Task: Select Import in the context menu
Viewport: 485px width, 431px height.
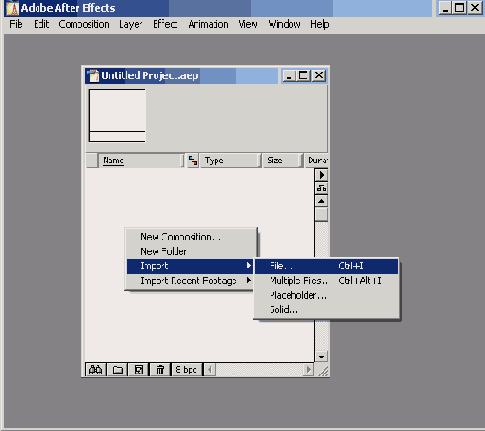Action: 190,266
